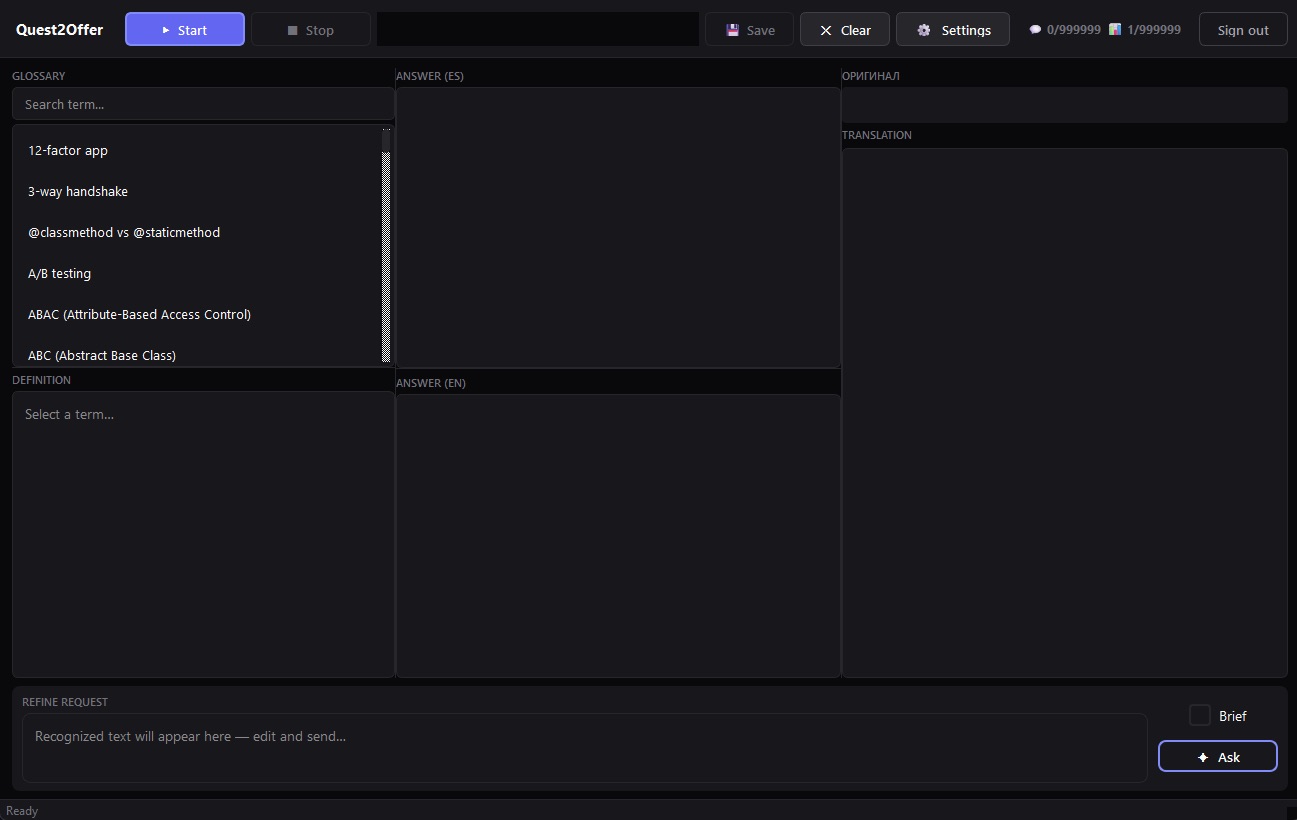Open Settings via the gear button
Viewport: 1297px width, 820px height.
point(952,30)
